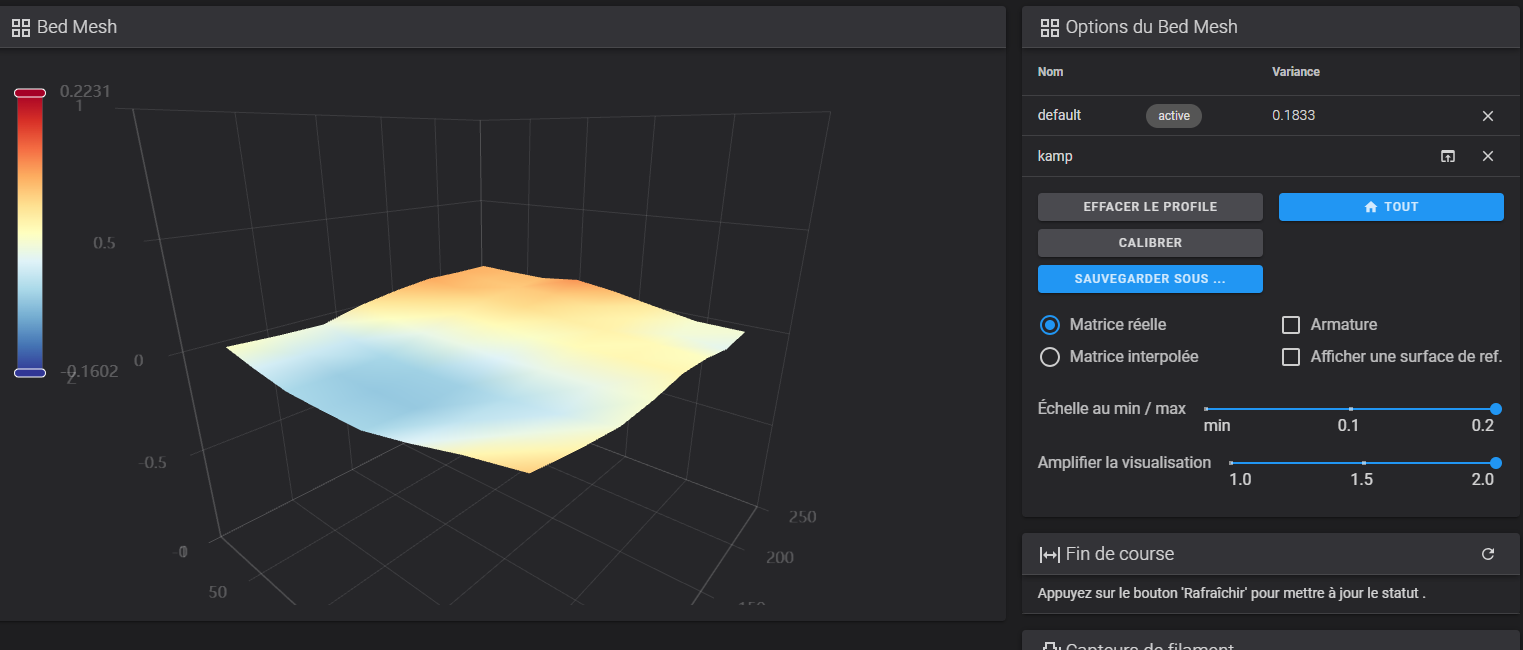Click the CALIBRER button

click(1150, 243)
